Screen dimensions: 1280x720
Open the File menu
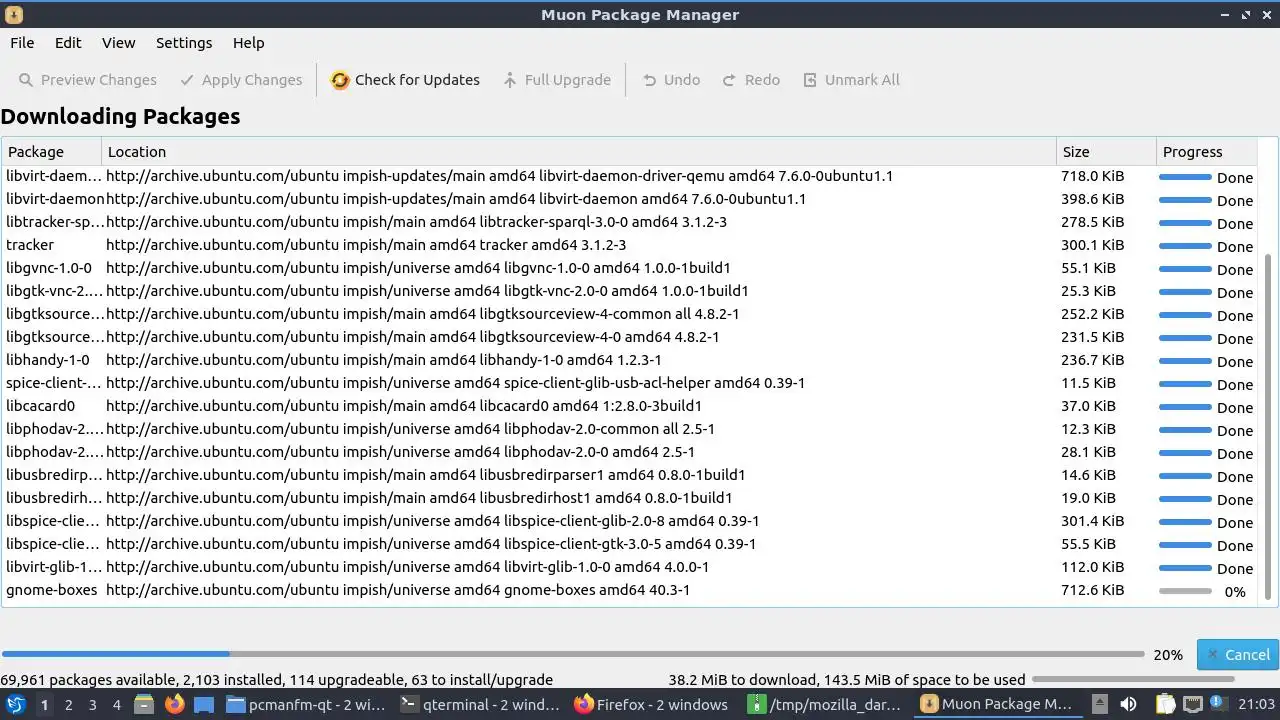[x=22, y=43]
